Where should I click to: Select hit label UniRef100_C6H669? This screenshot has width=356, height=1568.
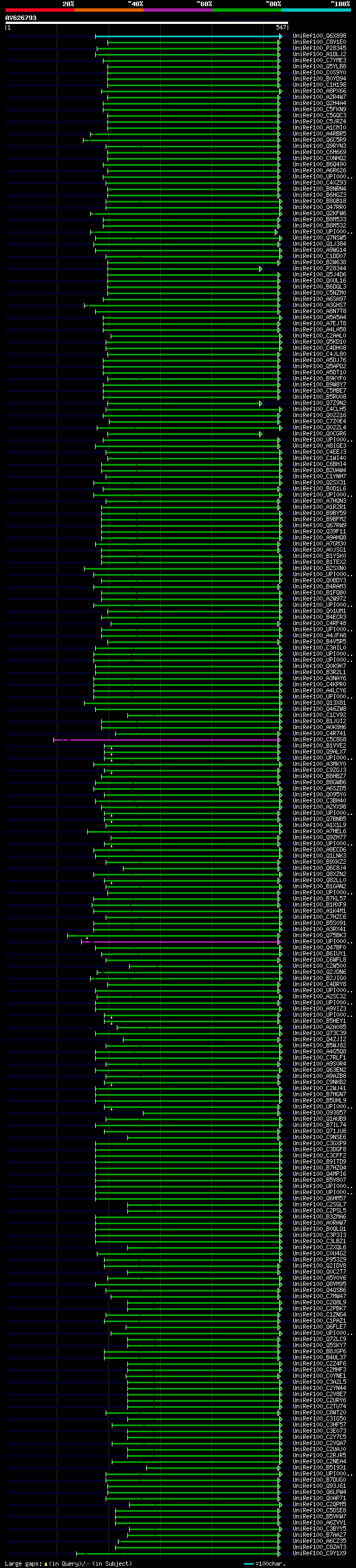319,152
